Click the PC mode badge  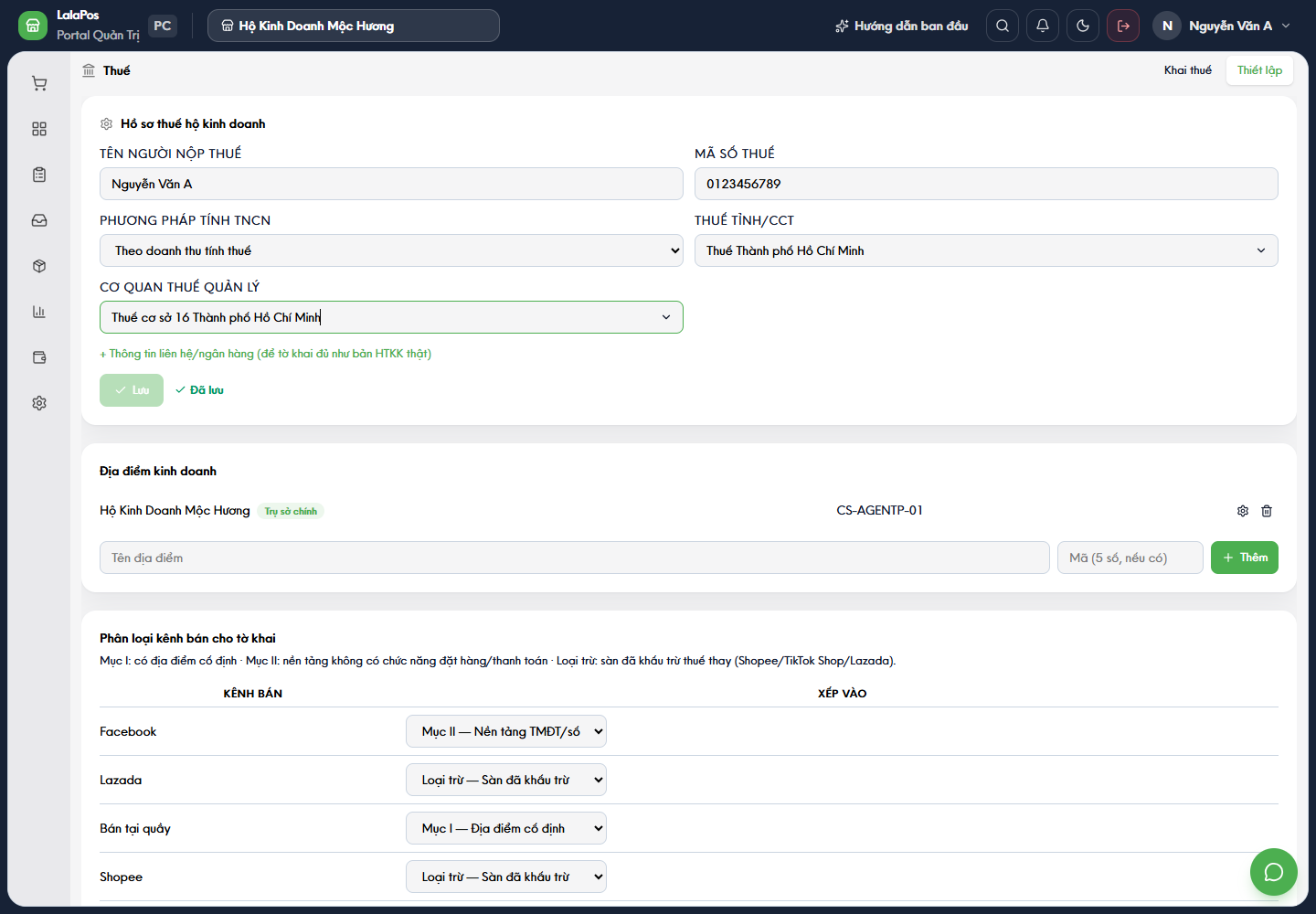(163, 26)
